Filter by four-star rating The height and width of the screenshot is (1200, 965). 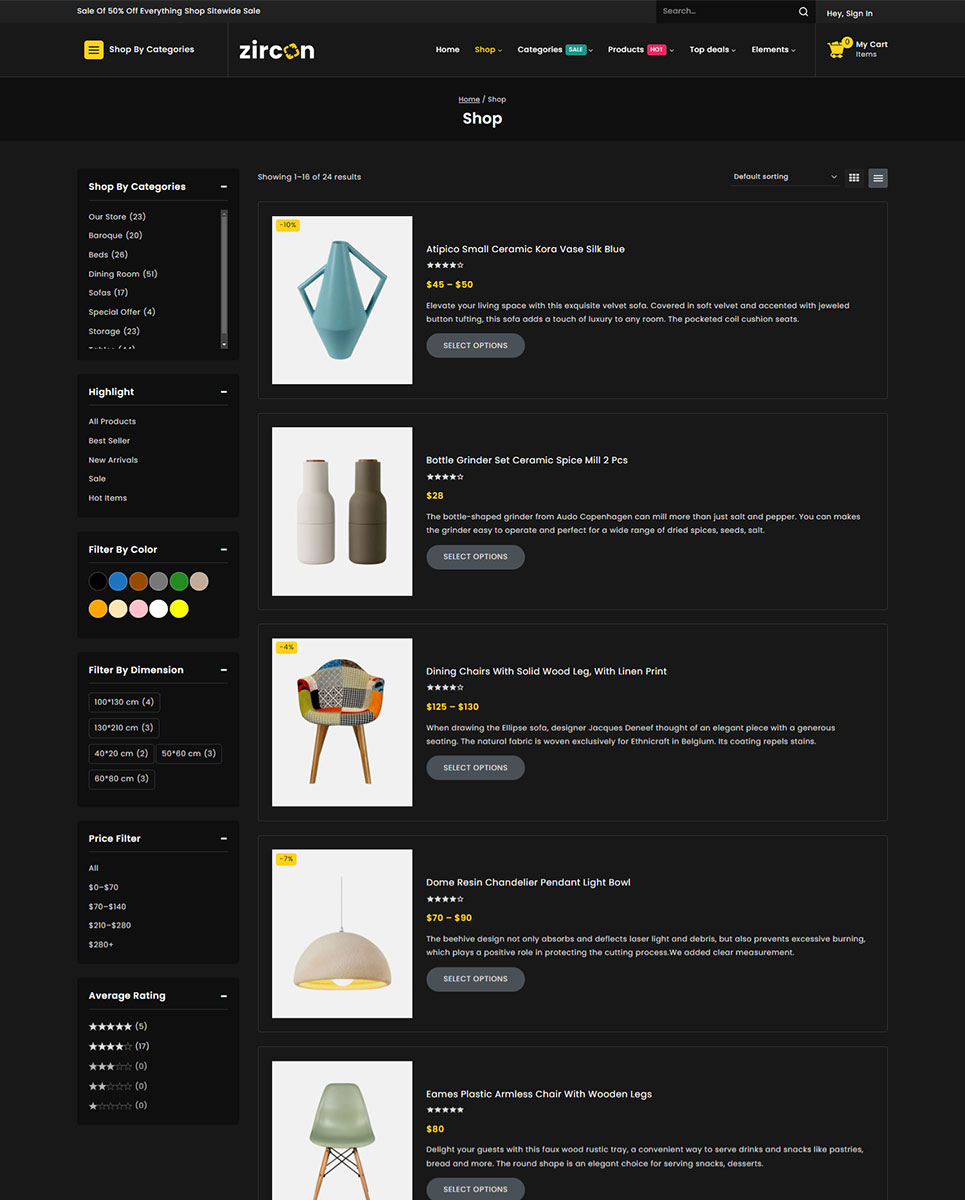[x=110, y=1047]
